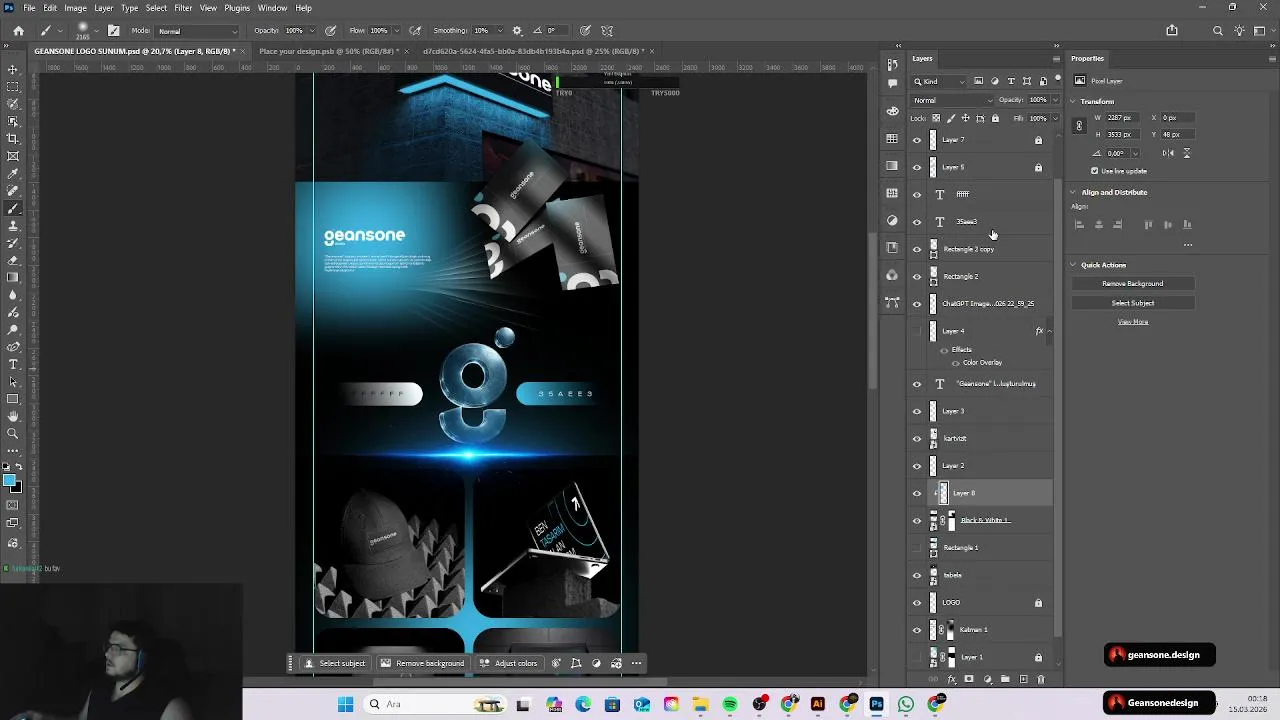The height and width of the screenshot is (720, 1280).
Task: Filter layers by pixel layers icon
Action: (x=978, y=81)
